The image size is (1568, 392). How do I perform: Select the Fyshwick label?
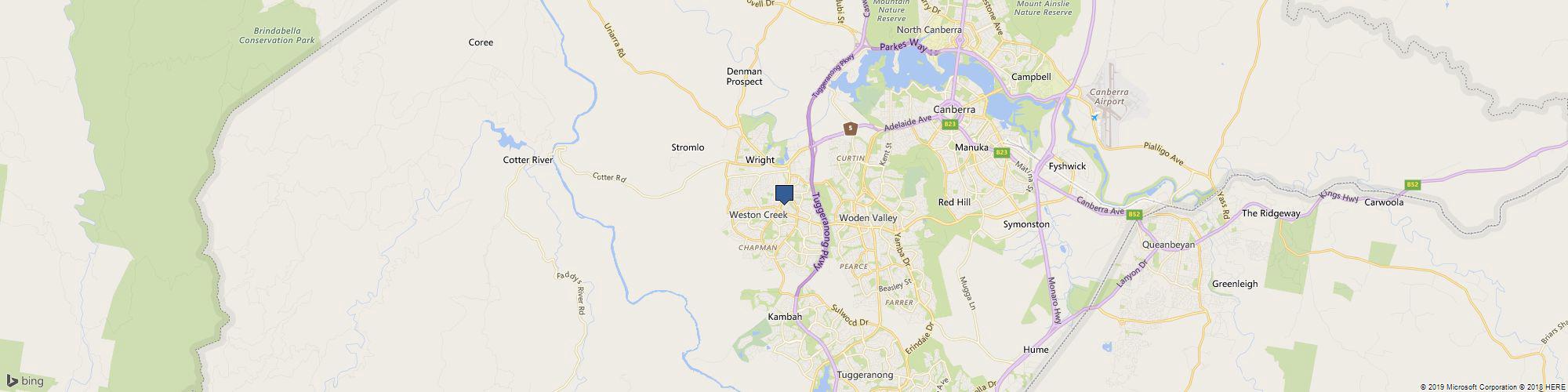[1067, 166]
